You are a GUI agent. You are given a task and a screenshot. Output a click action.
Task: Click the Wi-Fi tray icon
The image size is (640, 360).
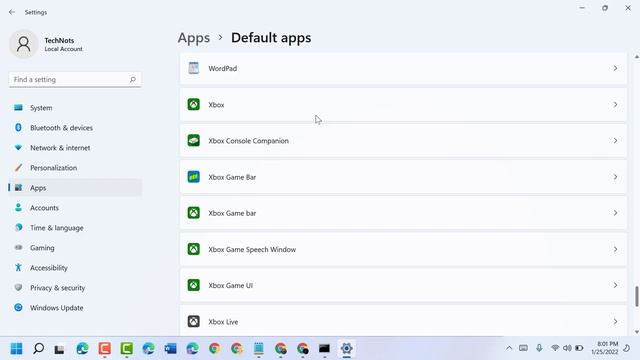click(x=555, y=348)
